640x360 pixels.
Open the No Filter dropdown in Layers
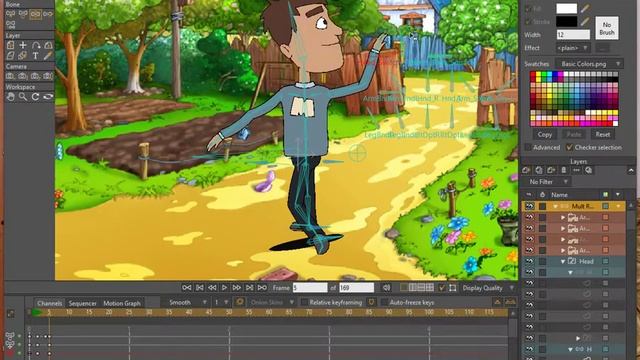548,182
